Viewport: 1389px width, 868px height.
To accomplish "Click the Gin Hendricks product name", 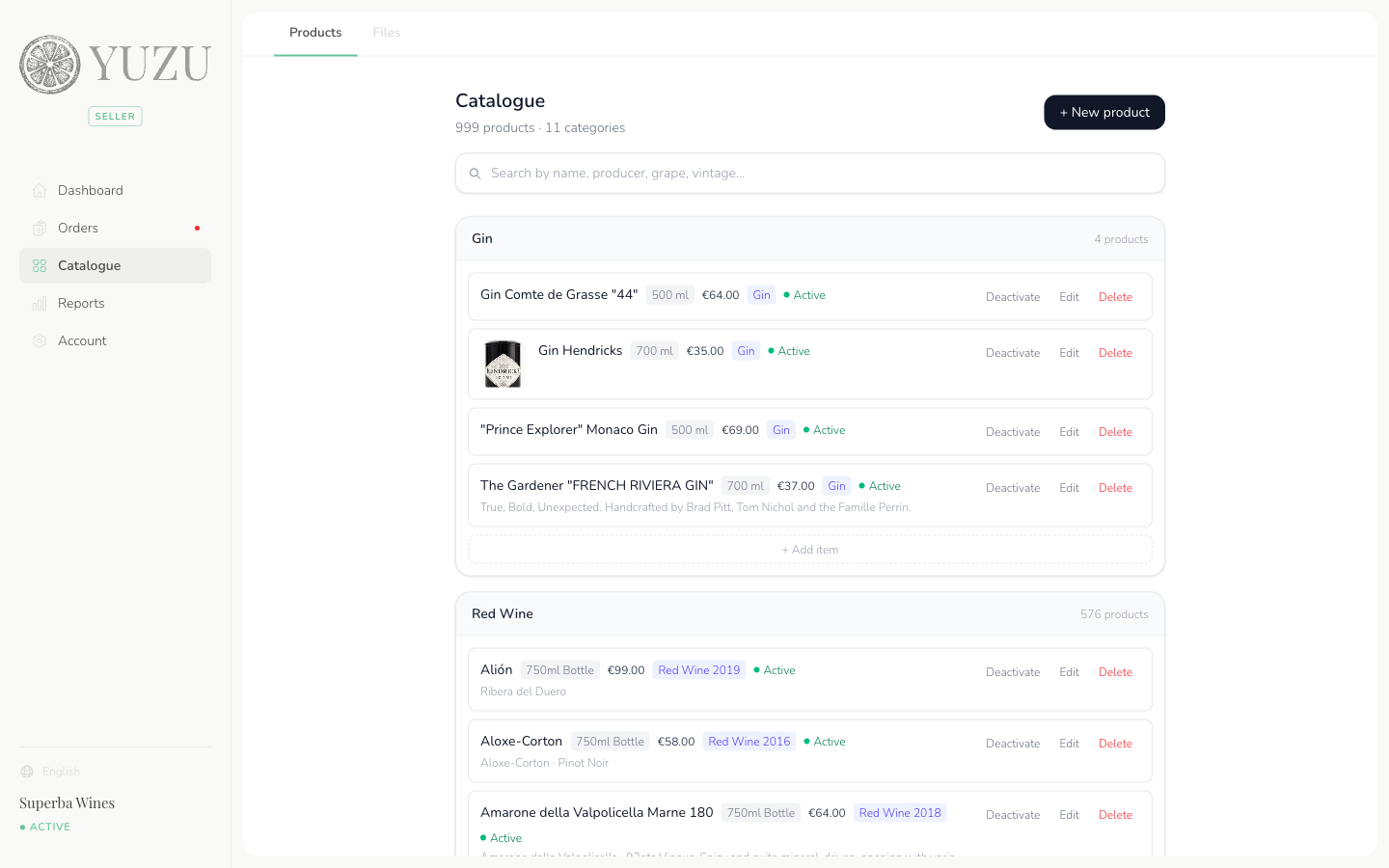I will coord(581,351).
